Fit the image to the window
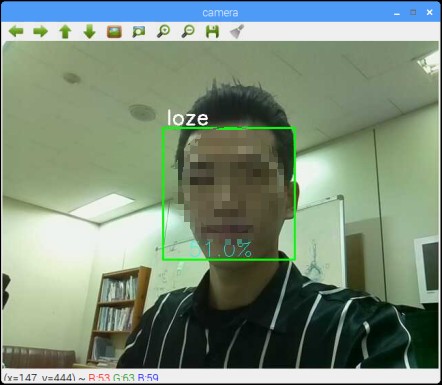Screen dimensions: 442x385 point(139,32)
